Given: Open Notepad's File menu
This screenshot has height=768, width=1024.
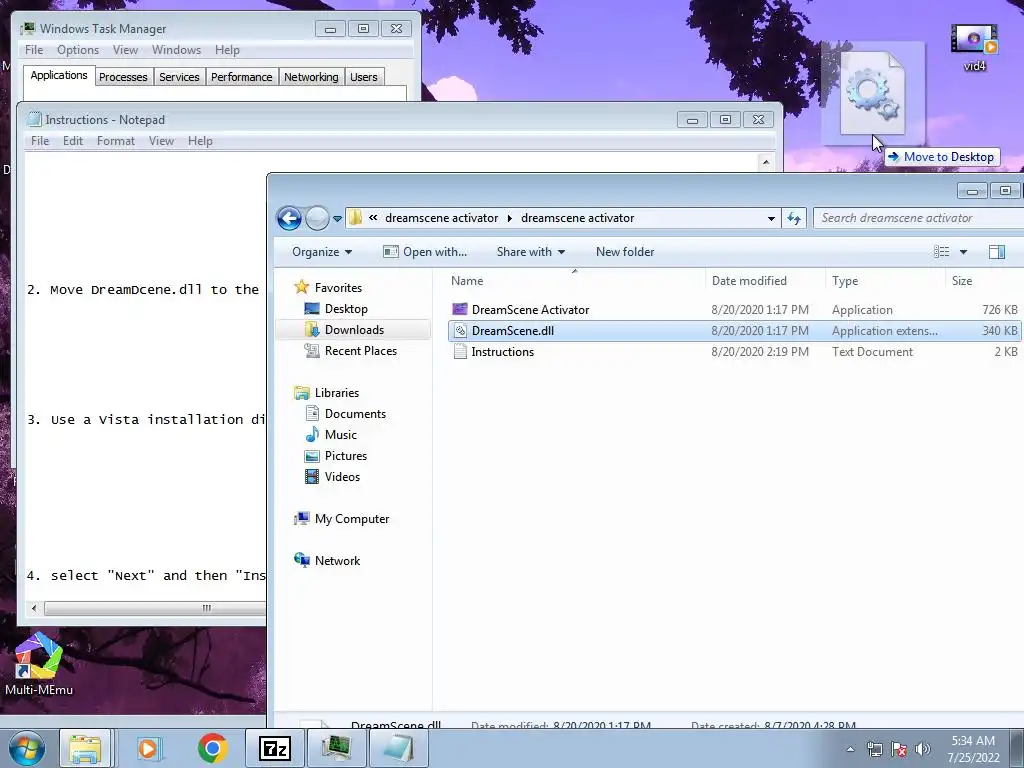Looking at the screenshot, I should (40, 141).
